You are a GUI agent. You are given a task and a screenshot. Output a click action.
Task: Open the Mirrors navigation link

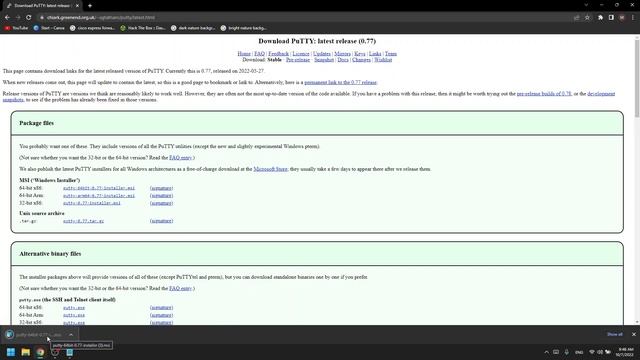[x=342, y=53]
